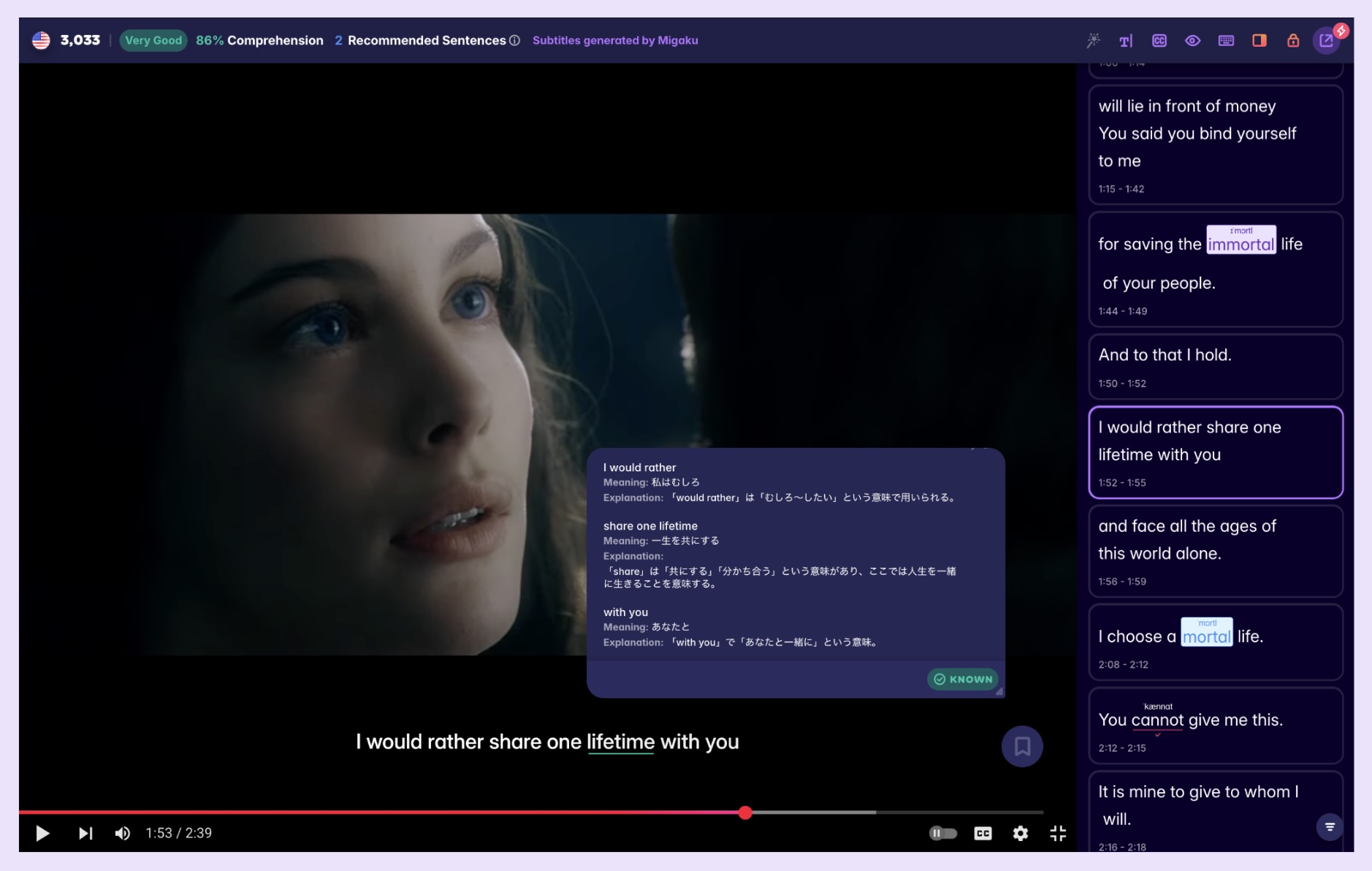This screenshot has height=871, width=1372.
Task: Select the 'It is mine to give' card
Action: click(1216, 811)
